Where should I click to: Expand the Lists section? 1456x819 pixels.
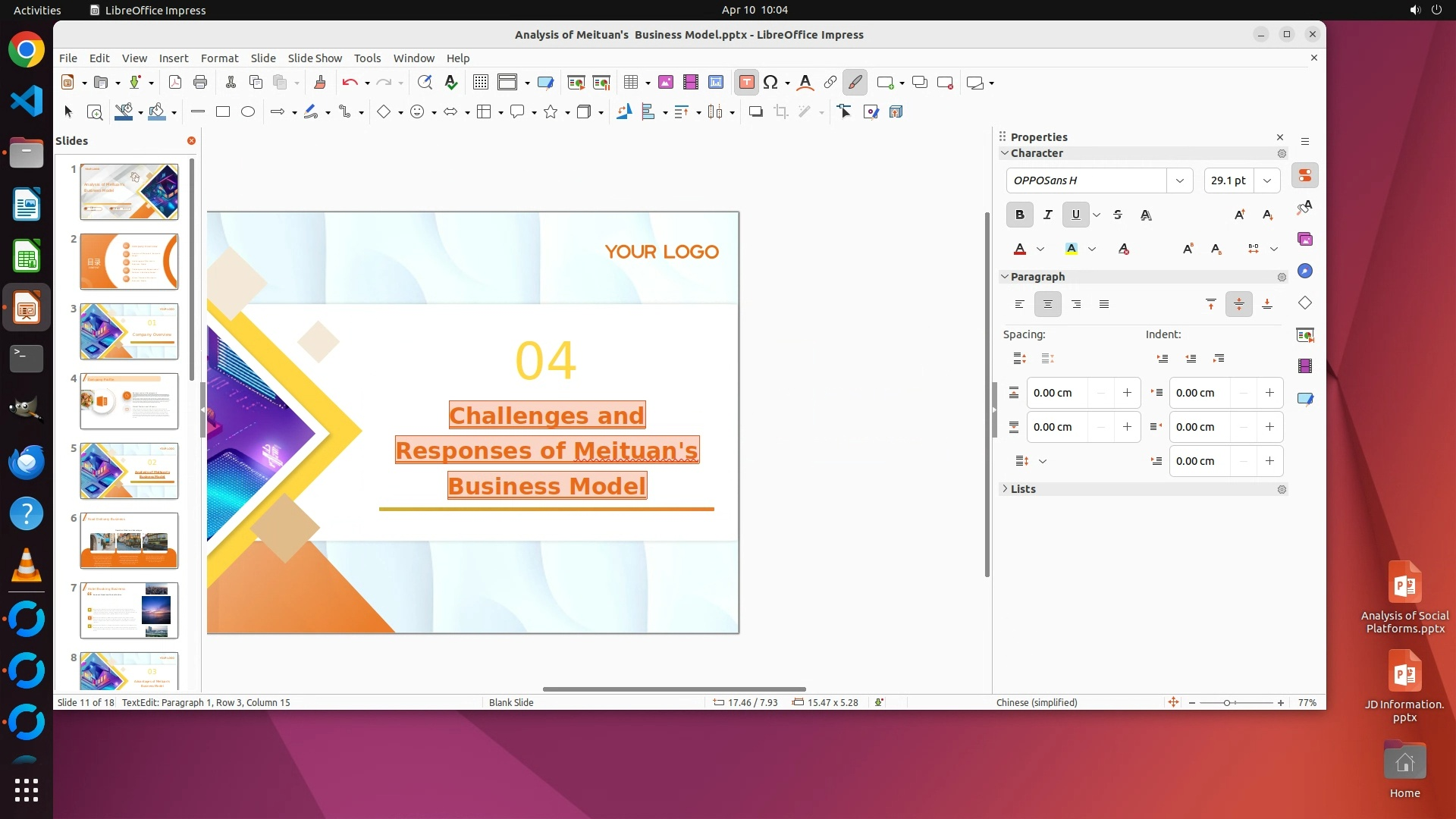click(x=1022, y=489)
